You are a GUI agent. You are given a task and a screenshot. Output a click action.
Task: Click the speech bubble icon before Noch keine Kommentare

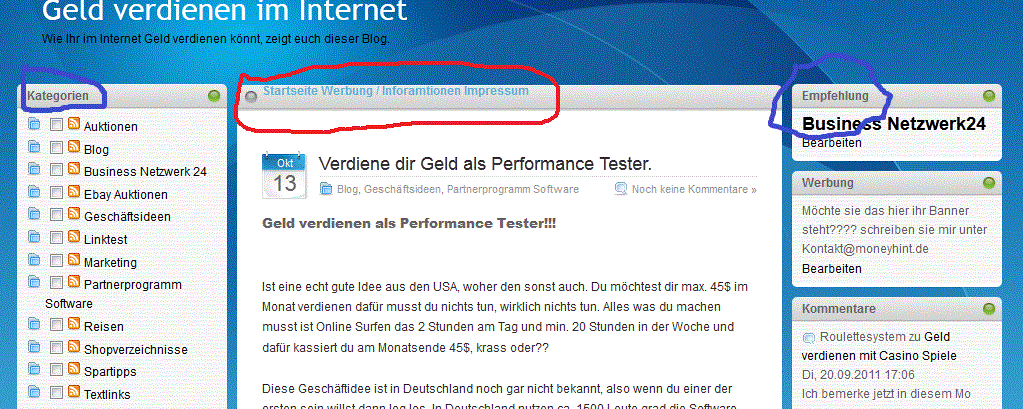621,189
